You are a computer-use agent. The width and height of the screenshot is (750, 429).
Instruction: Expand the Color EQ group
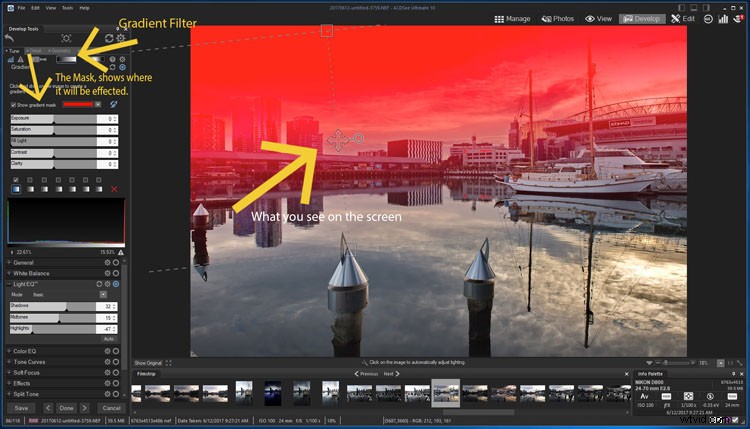point(9,351)
